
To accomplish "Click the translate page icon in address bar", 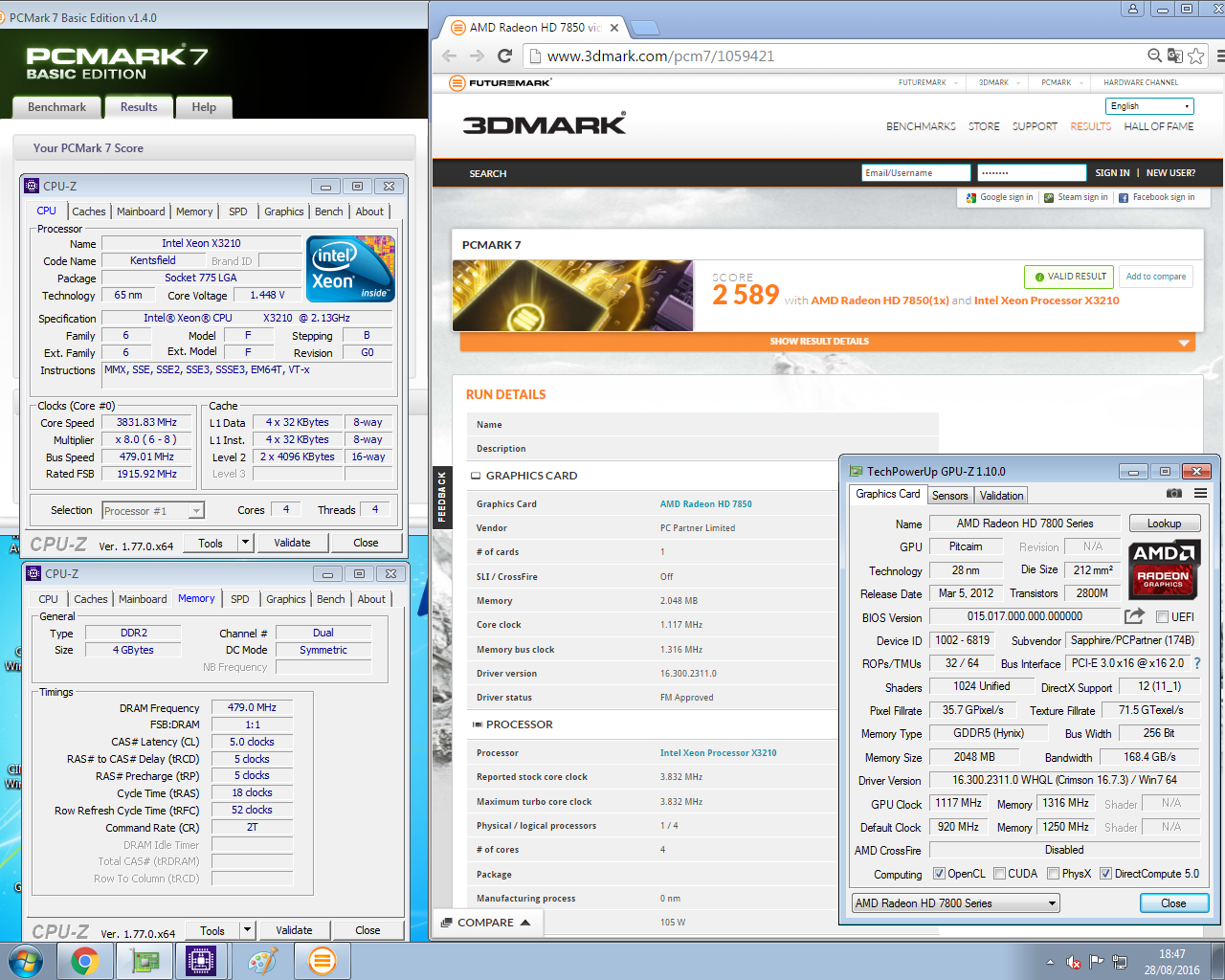I will 1175,56.
